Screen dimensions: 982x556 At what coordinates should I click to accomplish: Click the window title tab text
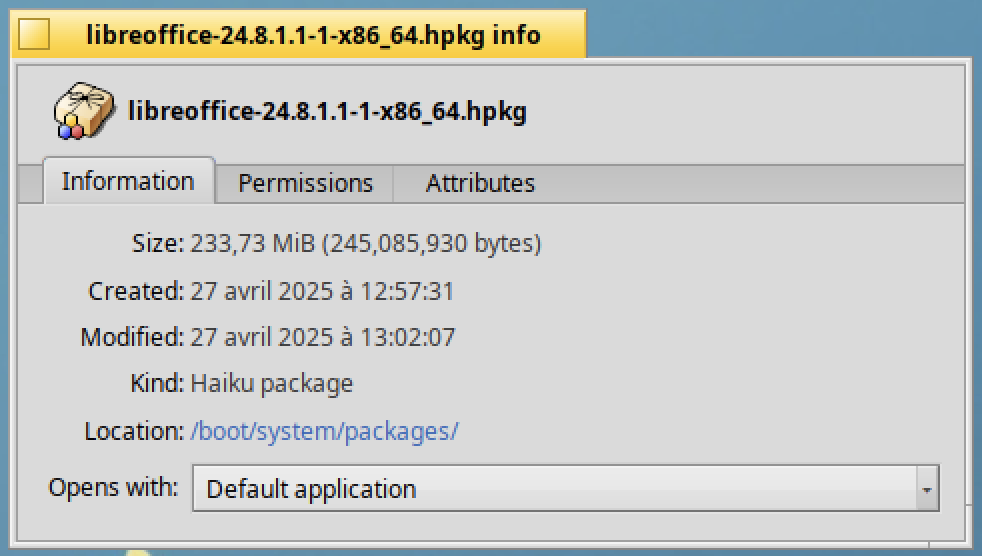pos(313,35)
